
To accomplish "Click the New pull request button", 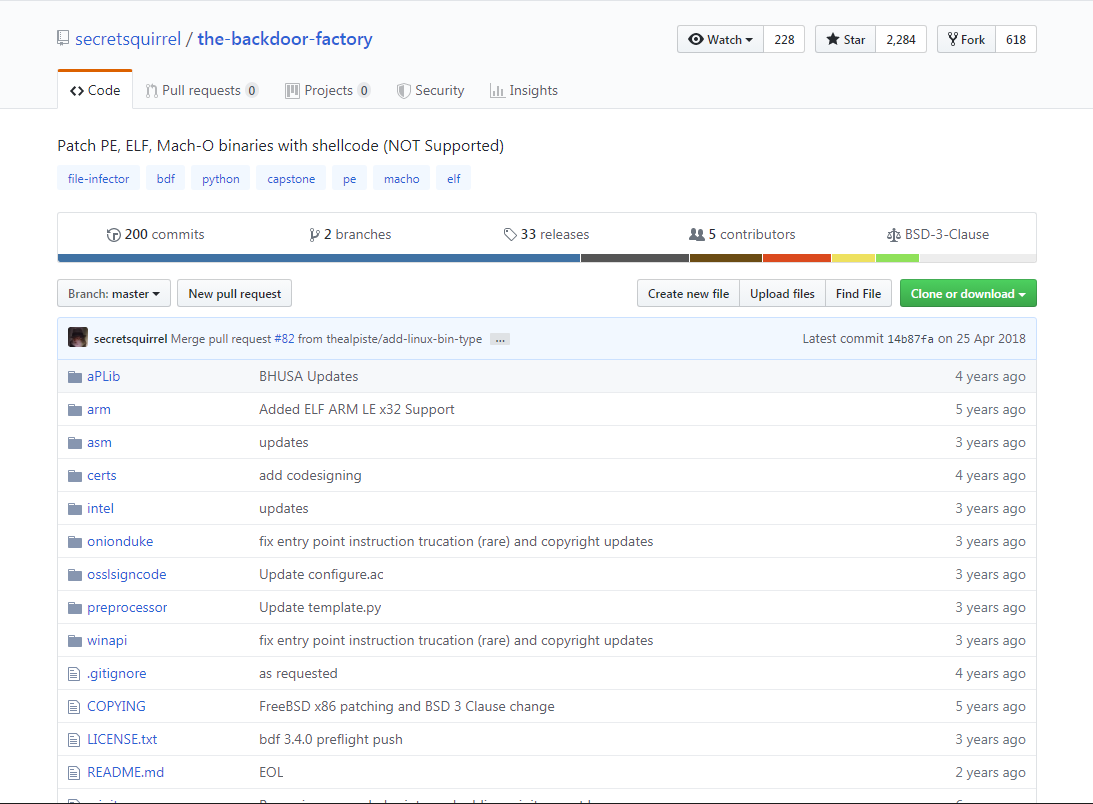I will [235, 294].
